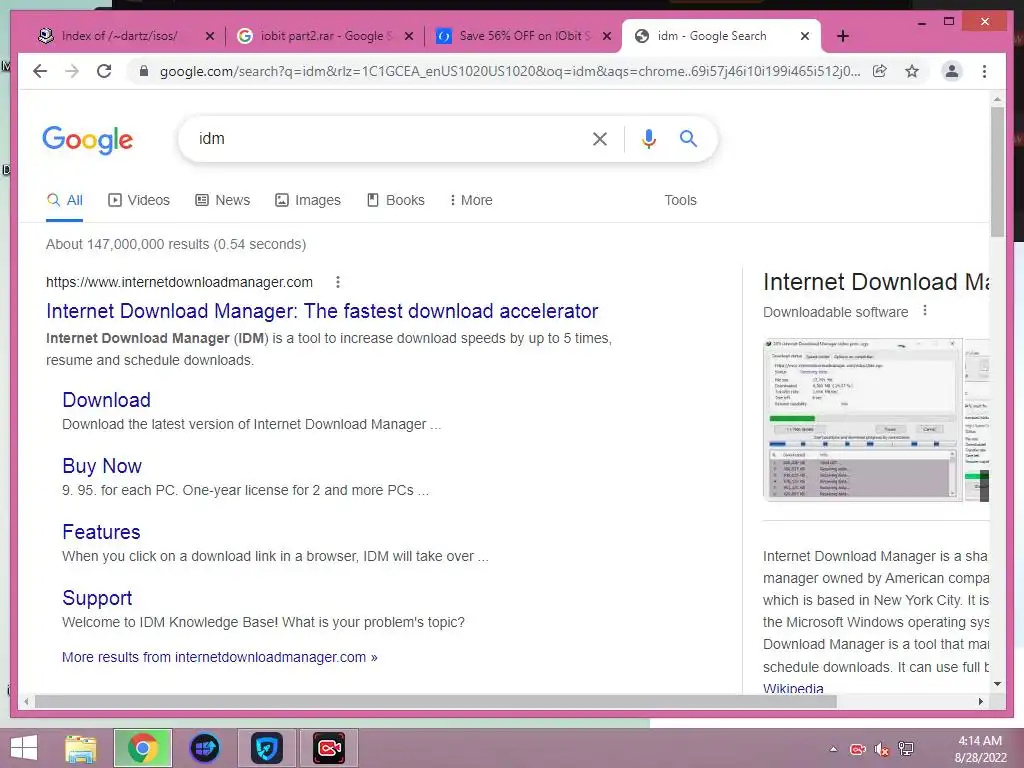This screenshot has width=1024, height=768.
Task: Click the Chrome taskbar icon
Action: pyautogui.click(x=142, y=748)
